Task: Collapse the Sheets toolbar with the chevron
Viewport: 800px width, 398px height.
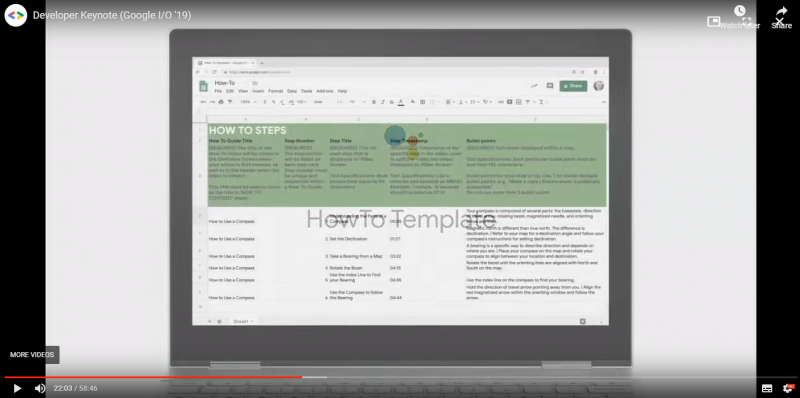Action: click(604, 102)
